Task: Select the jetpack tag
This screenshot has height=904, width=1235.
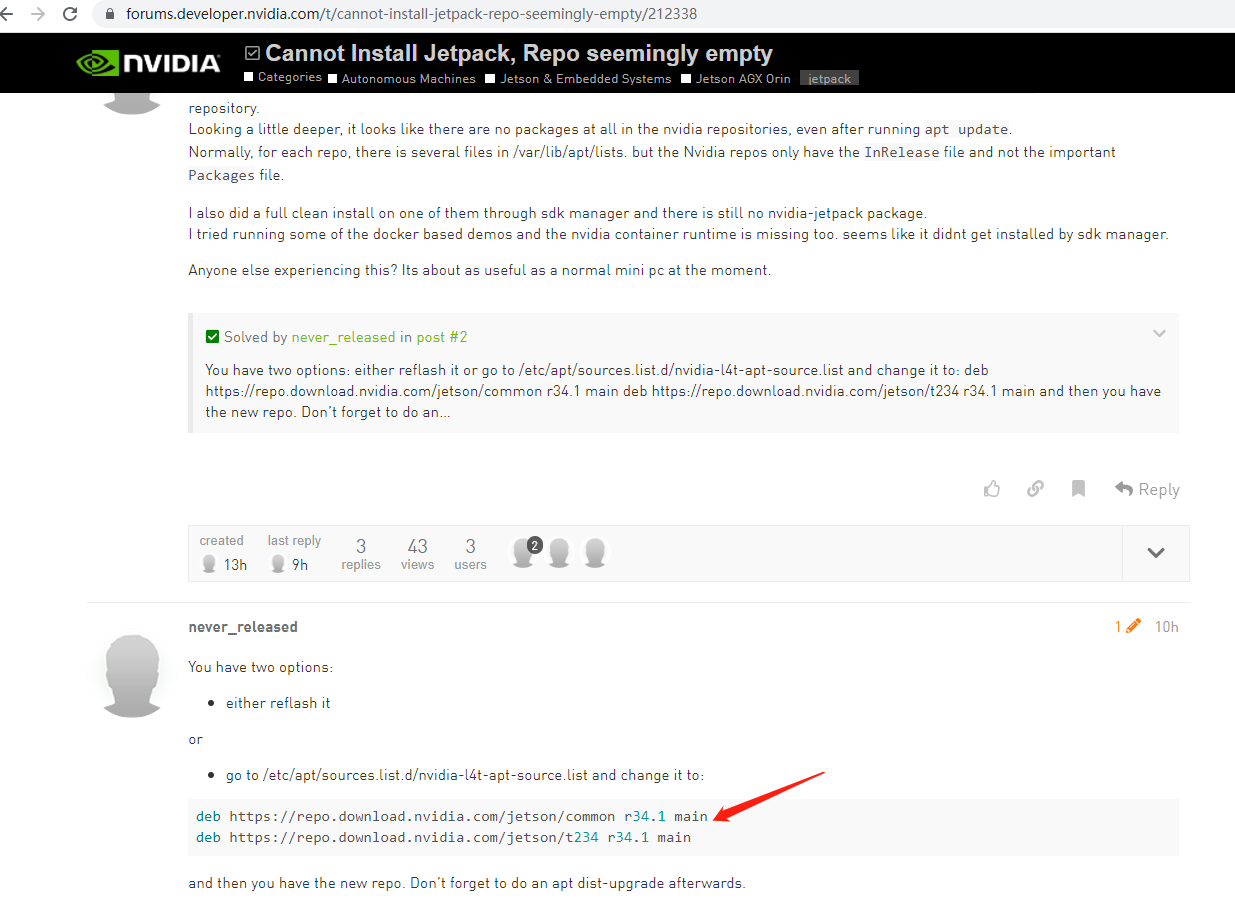Action: pyautogui.click(x=829, y=78)
